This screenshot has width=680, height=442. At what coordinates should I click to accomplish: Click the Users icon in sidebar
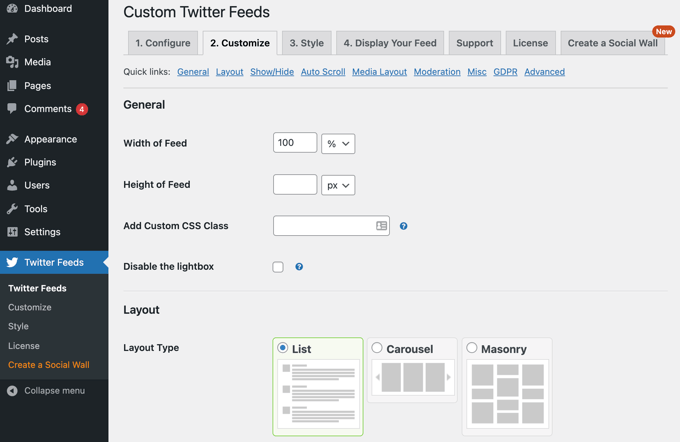click(x=12, y=185)
